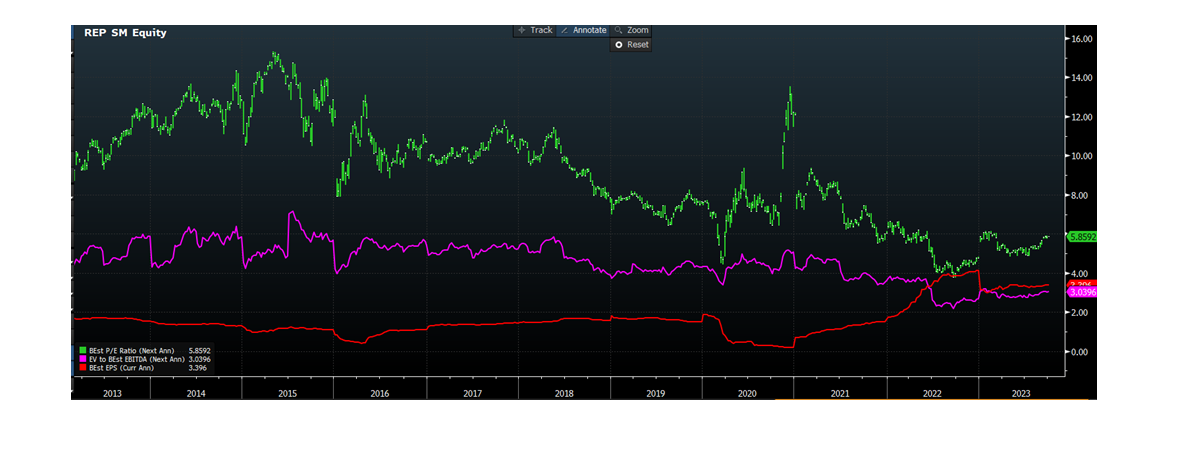Screen dimensions: 1193x449
Task: Click the magenta EV to EBITDA swatch
Action: coord(81,359)
